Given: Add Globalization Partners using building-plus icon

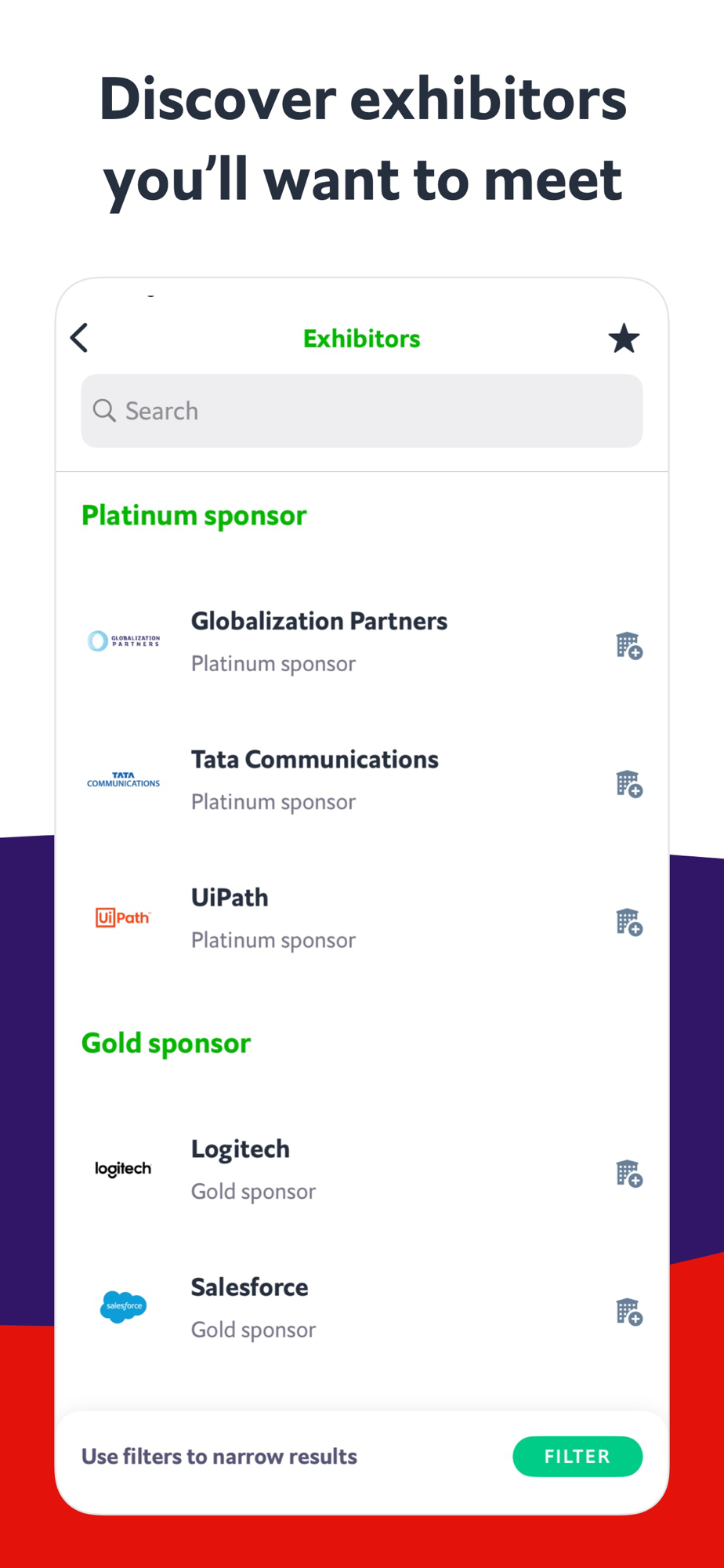Looking at the screenshot, I should coord(628,645).
